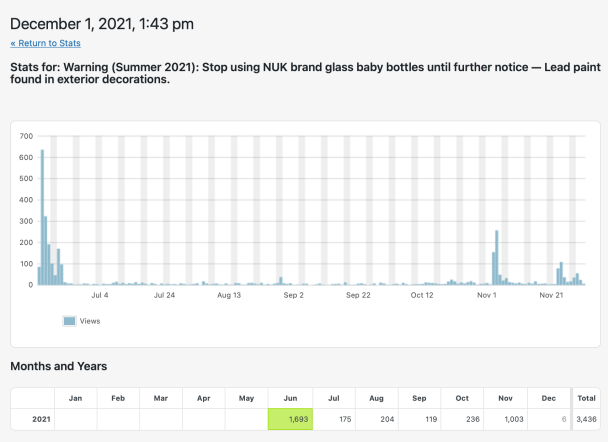Click the Total value 3,436 cell
This screenshot has height=442, width=608.
pos(586,419)
